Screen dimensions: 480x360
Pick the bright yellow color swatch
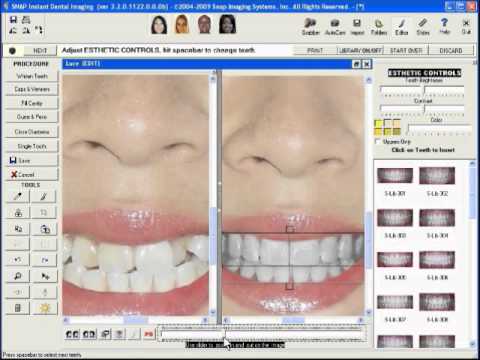click(378, 124)
